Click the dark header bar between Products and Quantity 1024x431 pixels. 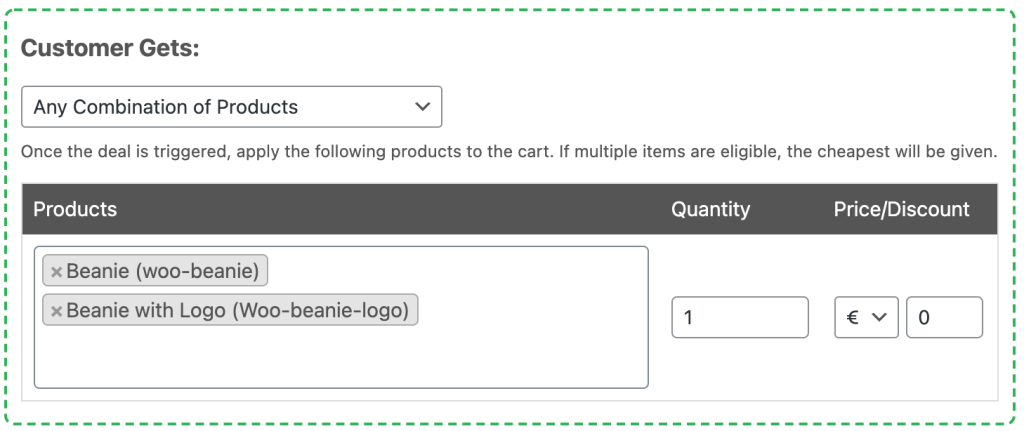[392, 209]
